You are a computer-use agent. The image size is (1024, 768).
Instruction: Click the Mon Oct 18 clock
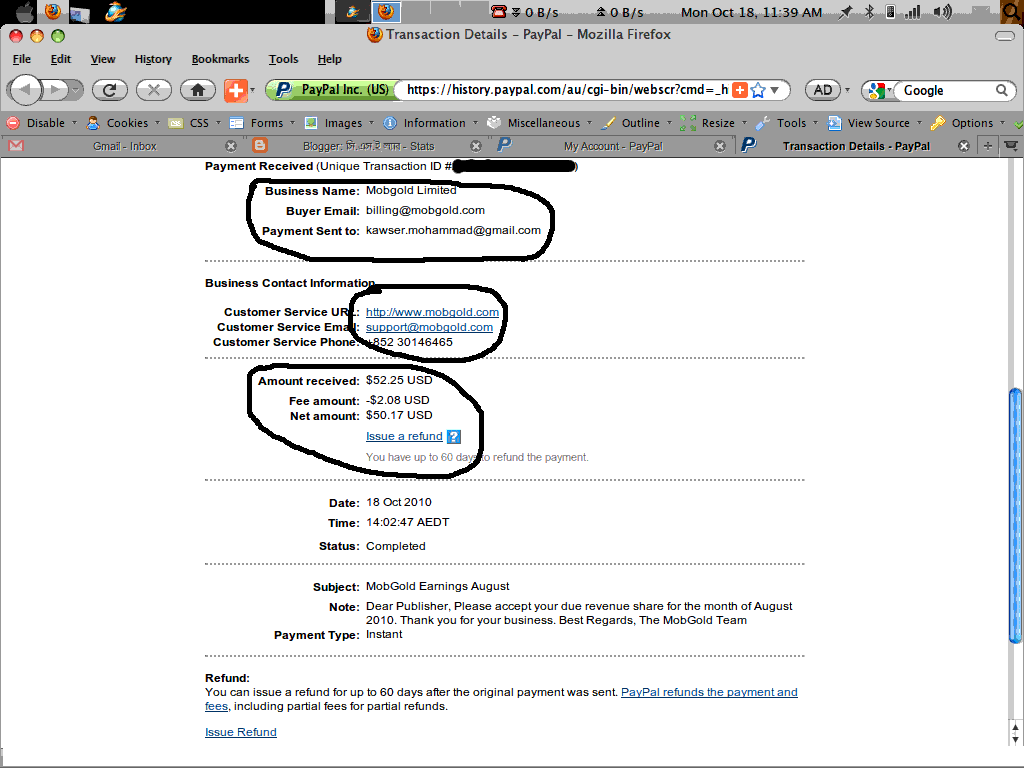pyautogui.click(x=751, y=12)
